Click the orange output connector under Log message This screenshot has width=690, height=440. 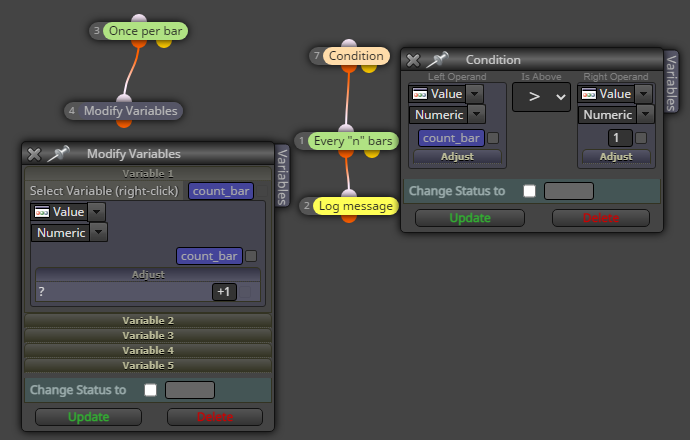[349, 219]
